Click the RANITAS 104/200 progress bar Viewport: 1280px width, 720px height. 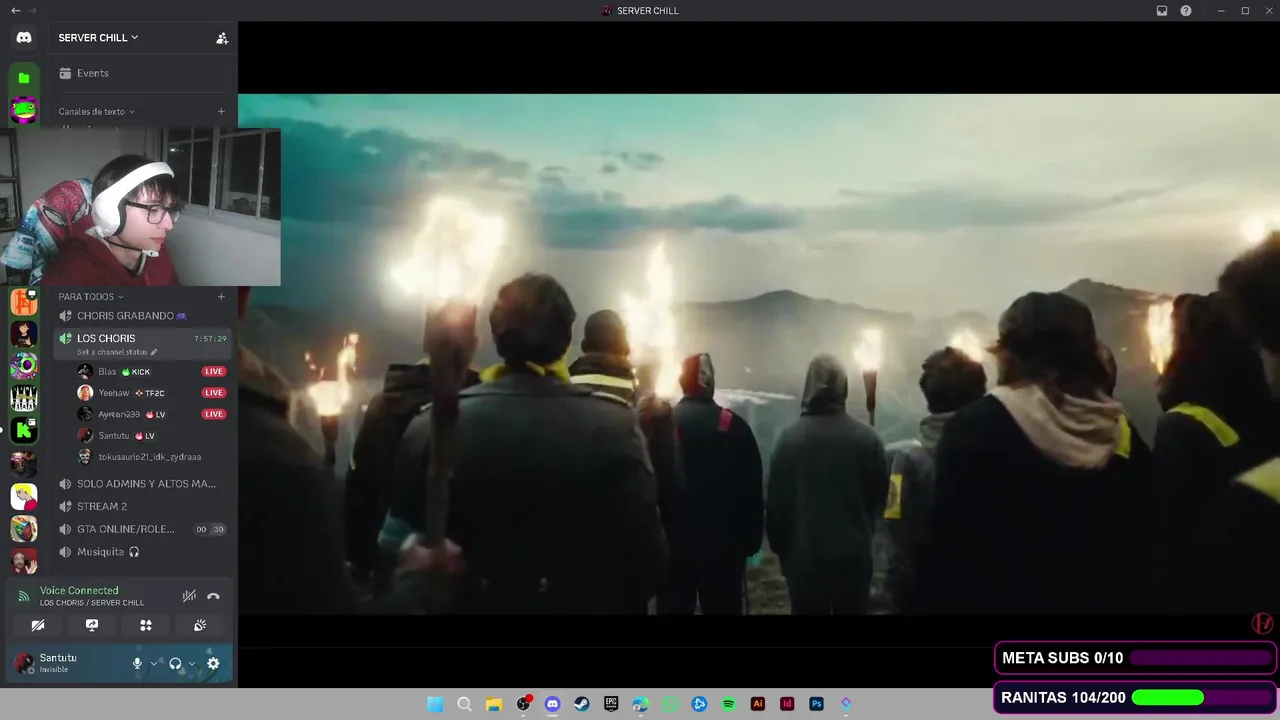point(1135,697)
